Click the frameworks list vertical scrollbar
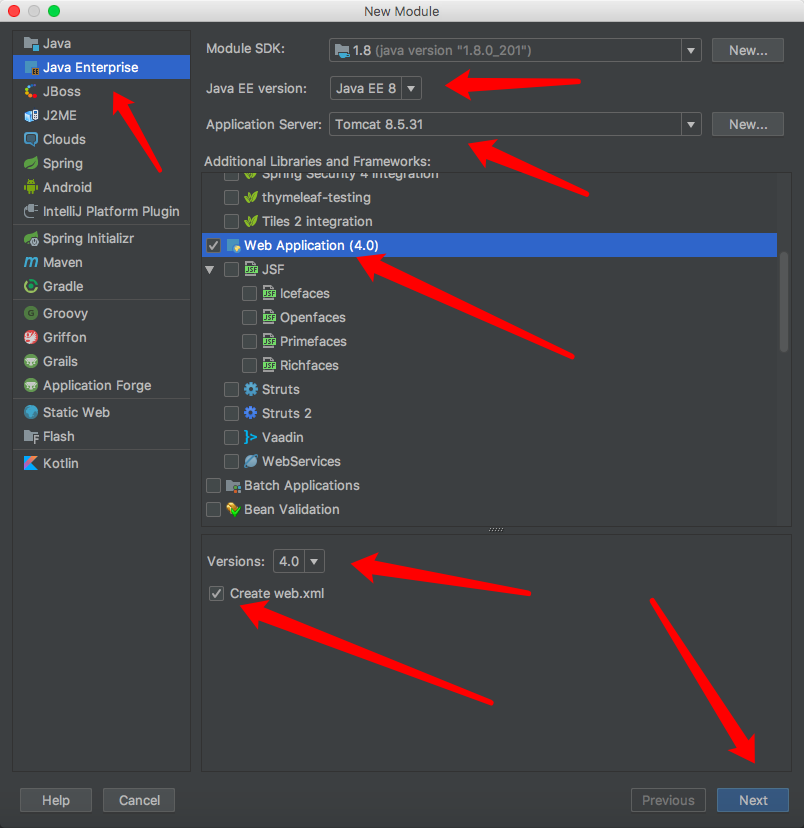The image size is (804, 828). pos(784,302)
